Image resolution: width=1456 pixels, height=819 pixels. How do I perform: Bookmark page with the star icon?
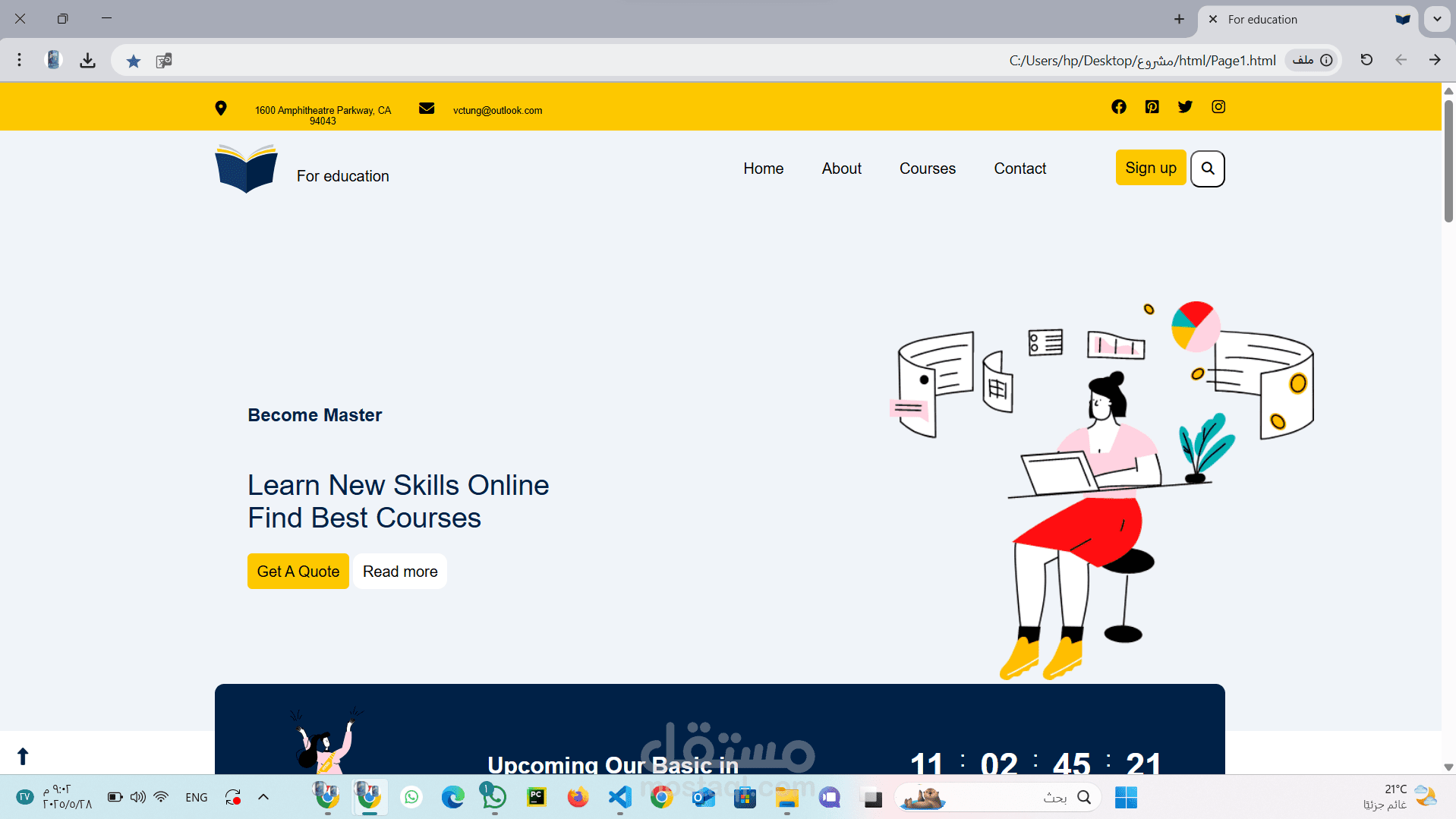click(134, 61)
